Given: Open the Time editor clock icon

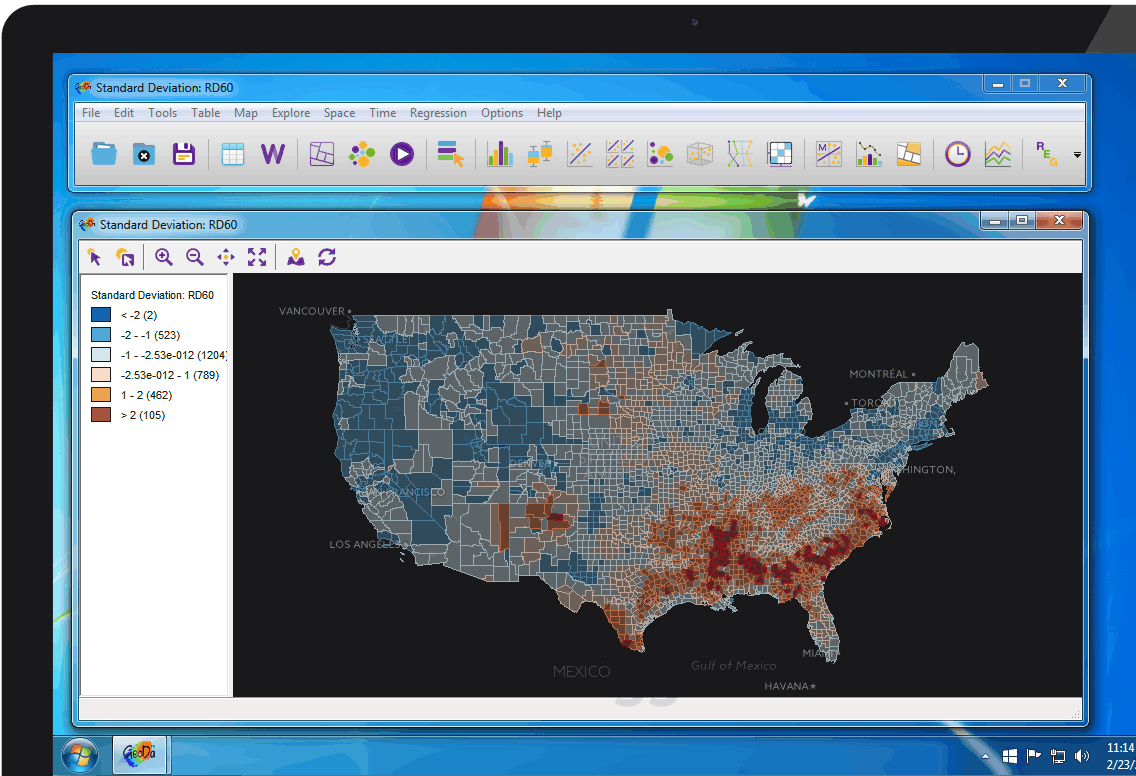Looking at the screenshot, I should (x=957, y=154).
